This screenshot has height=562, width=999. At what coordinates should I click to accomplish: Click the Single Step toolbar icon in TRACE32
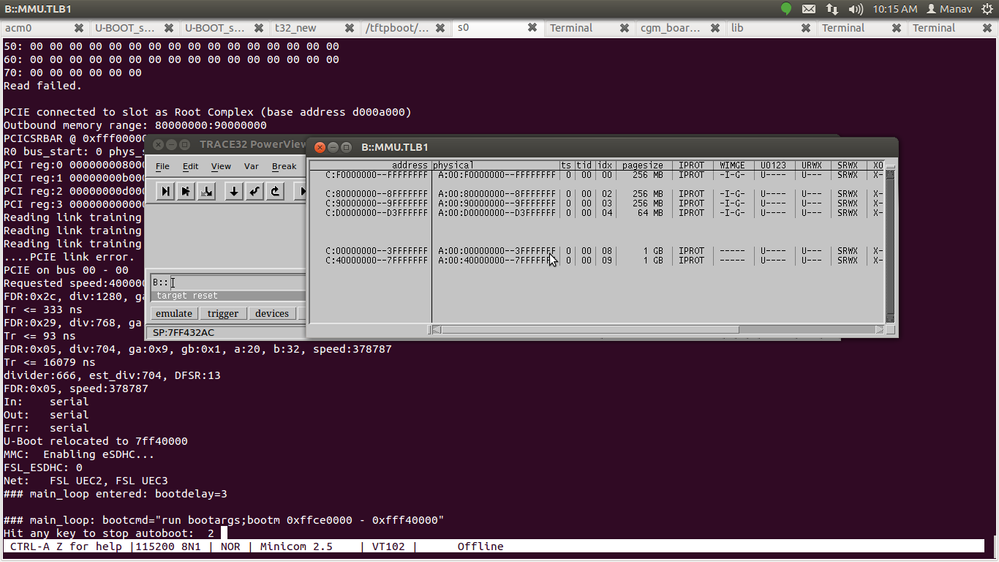pyautogui.click(x=166, y=191)
